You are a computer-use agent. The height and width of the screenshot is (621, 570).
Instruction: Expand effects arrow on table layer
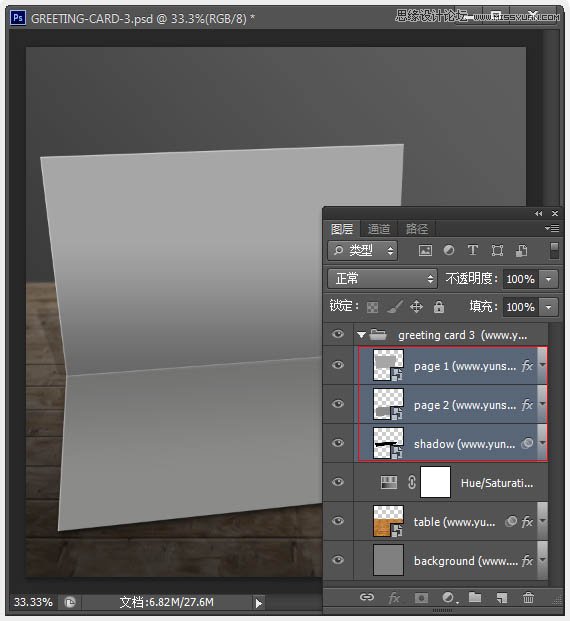pyautogui.click(x=542, y=521)
